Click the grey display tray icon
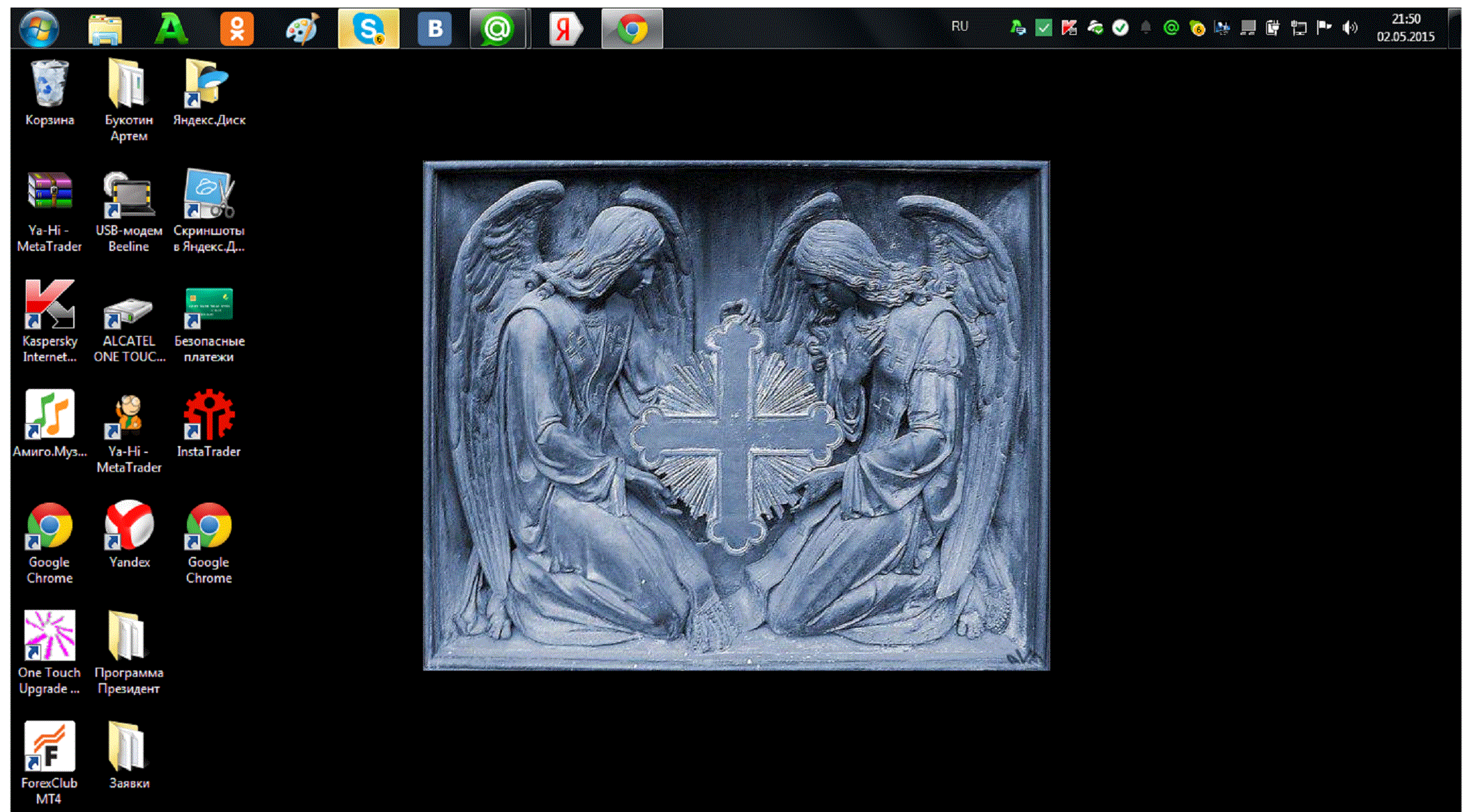The height and width of the screenshot is (812, 1467). pyautogui.click(x=1247, y=28)
